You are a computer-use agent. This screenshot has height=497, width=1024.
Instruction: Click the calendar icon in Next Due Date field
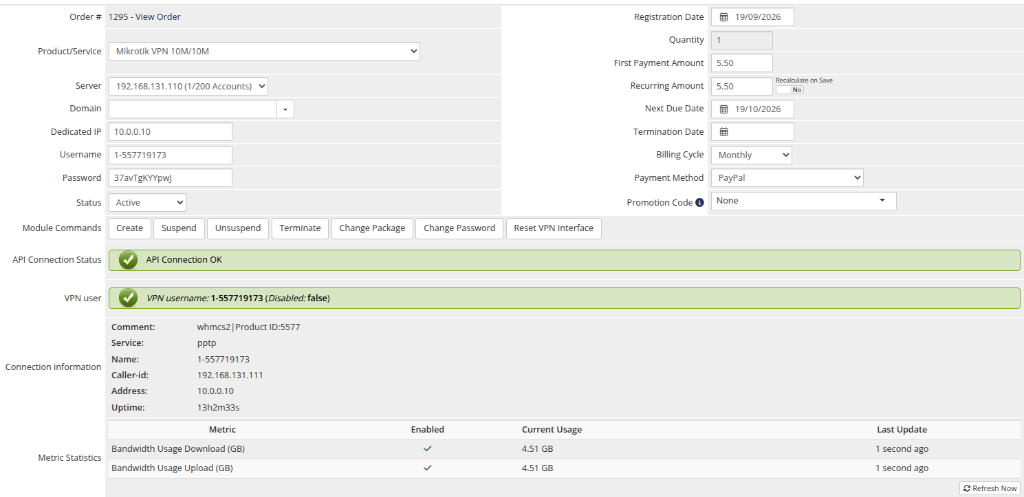point(724,109)
